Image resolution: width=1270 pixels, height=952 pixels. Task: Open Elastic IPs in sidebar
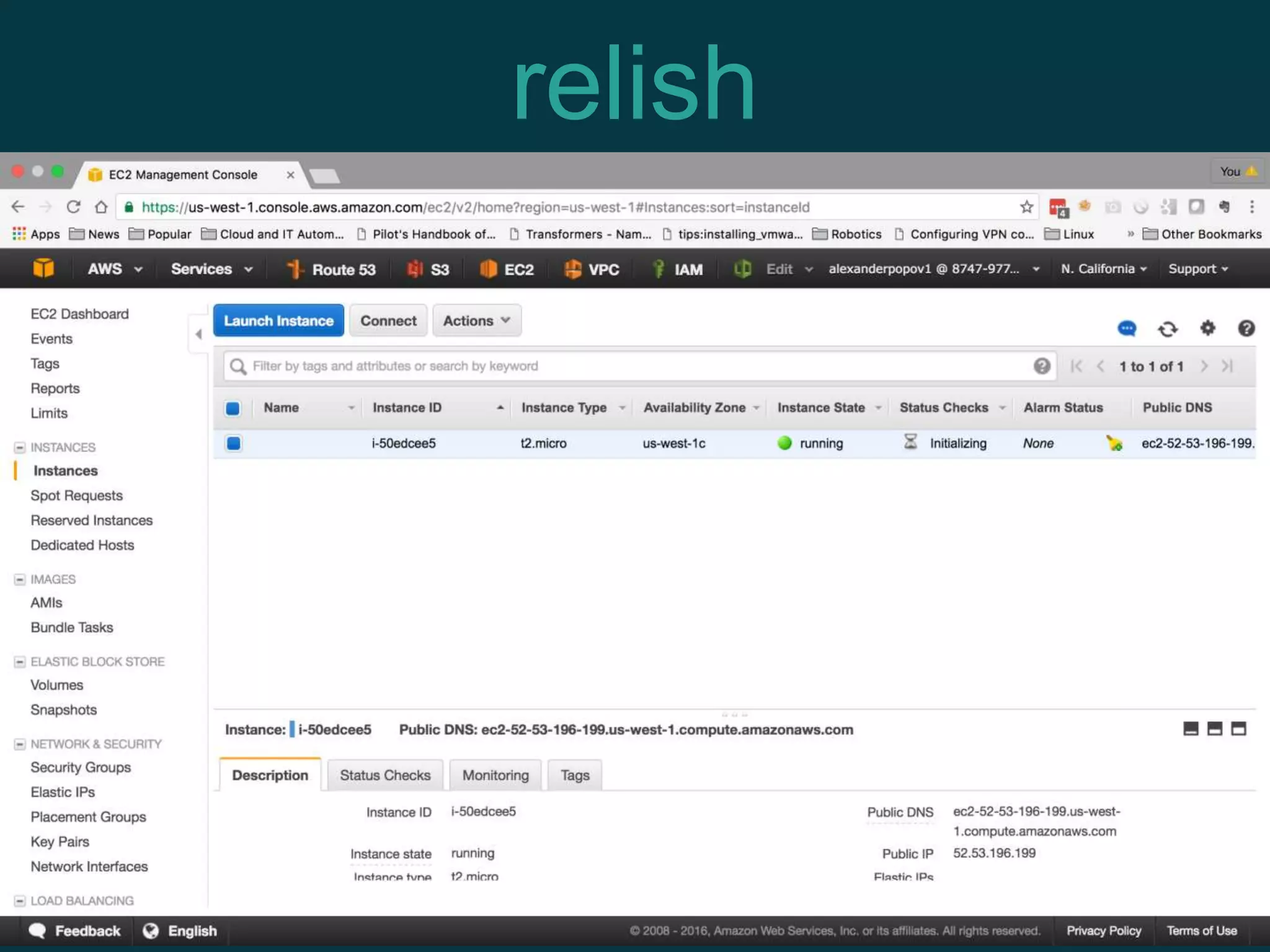click(x=63, y=792)
